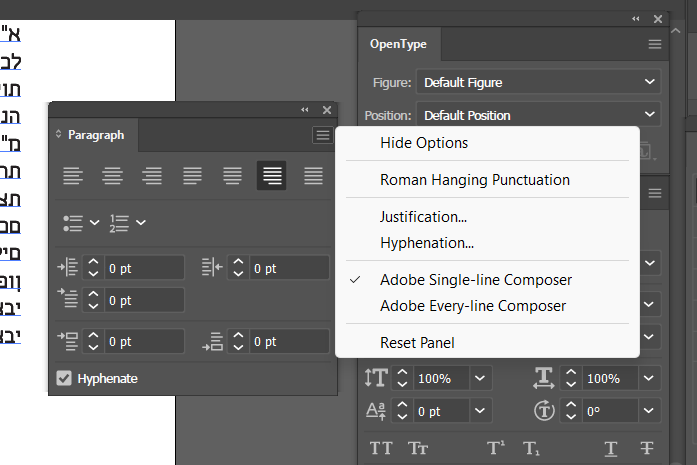Open the Figure dropdown in OpenType
Viewport: 697px width, 465px height.
[538, 82]
